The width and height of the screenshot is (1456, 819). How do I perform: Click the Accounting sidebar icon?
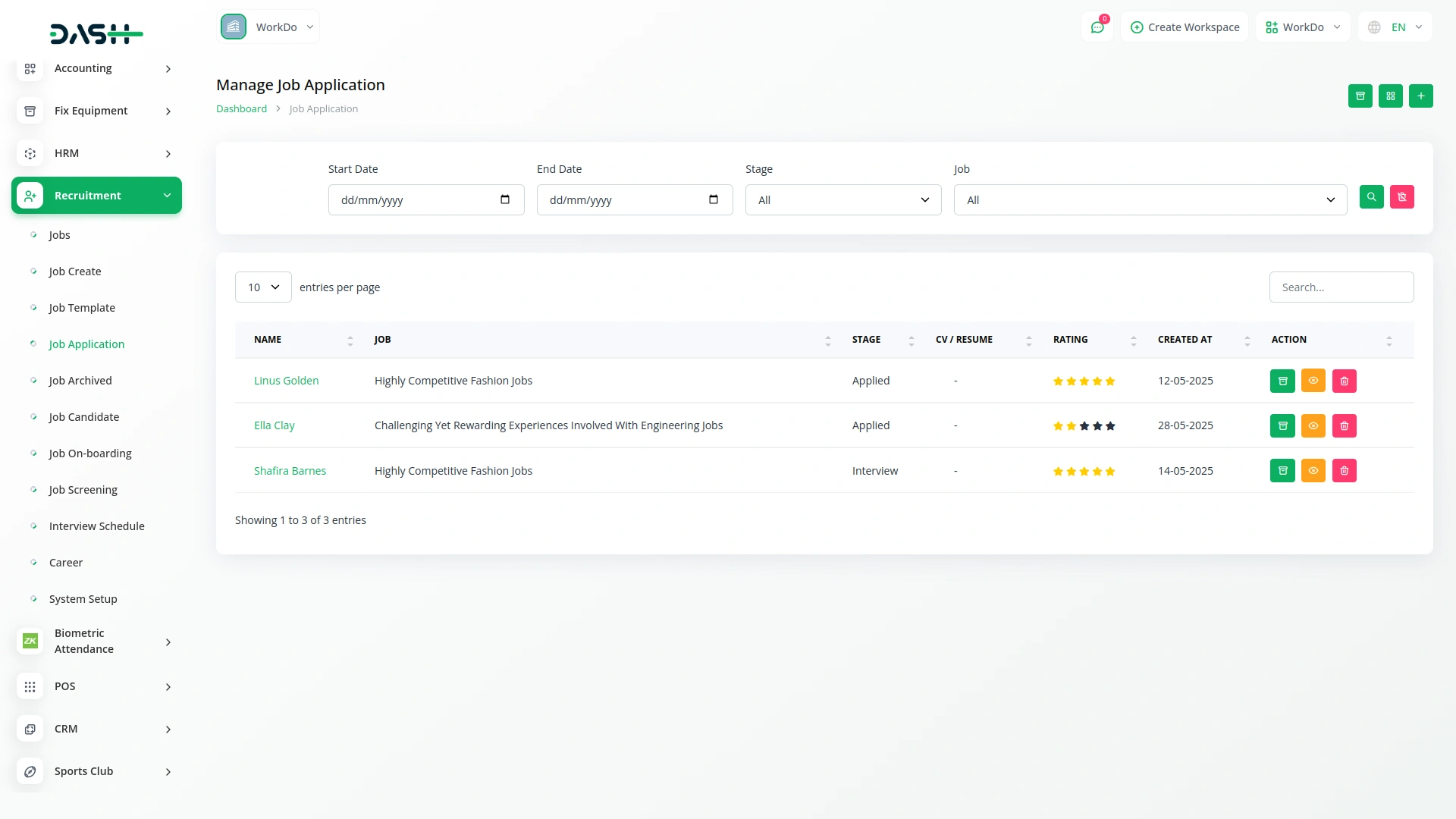30,69
